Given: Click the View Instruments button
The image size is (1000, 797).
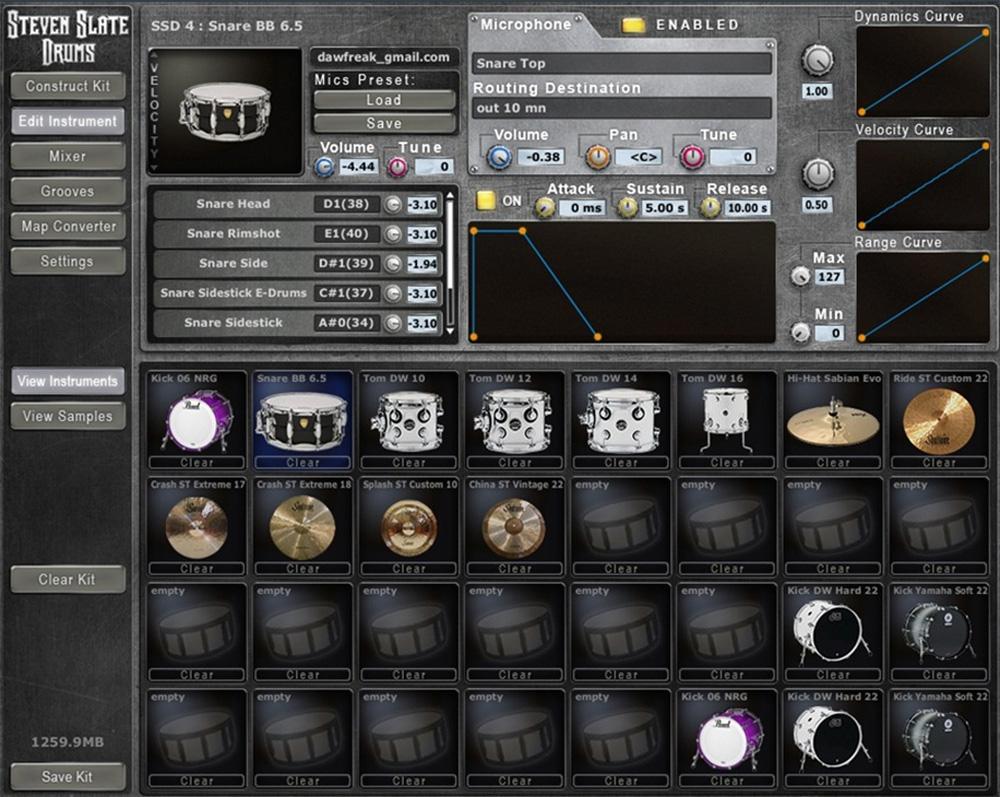Looking at the screenshot, I should [x=68, y=381].
